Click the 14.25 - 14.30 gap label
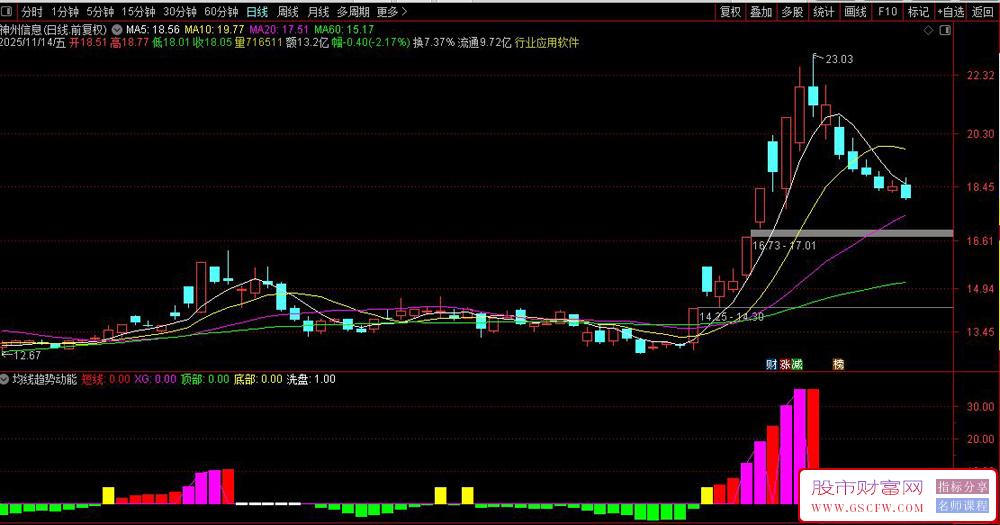This screenshot has width=1000, height=525. click(731, 316)
